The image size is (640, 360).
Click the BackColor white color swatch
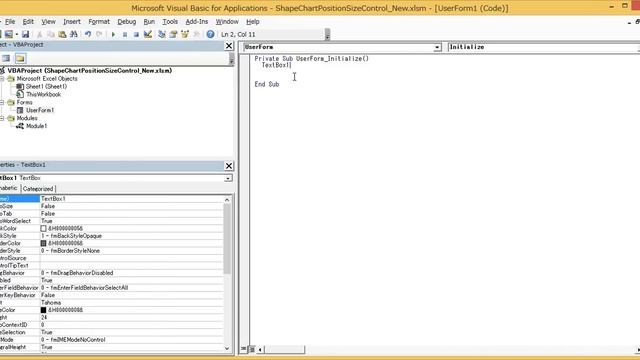(43, 229)
